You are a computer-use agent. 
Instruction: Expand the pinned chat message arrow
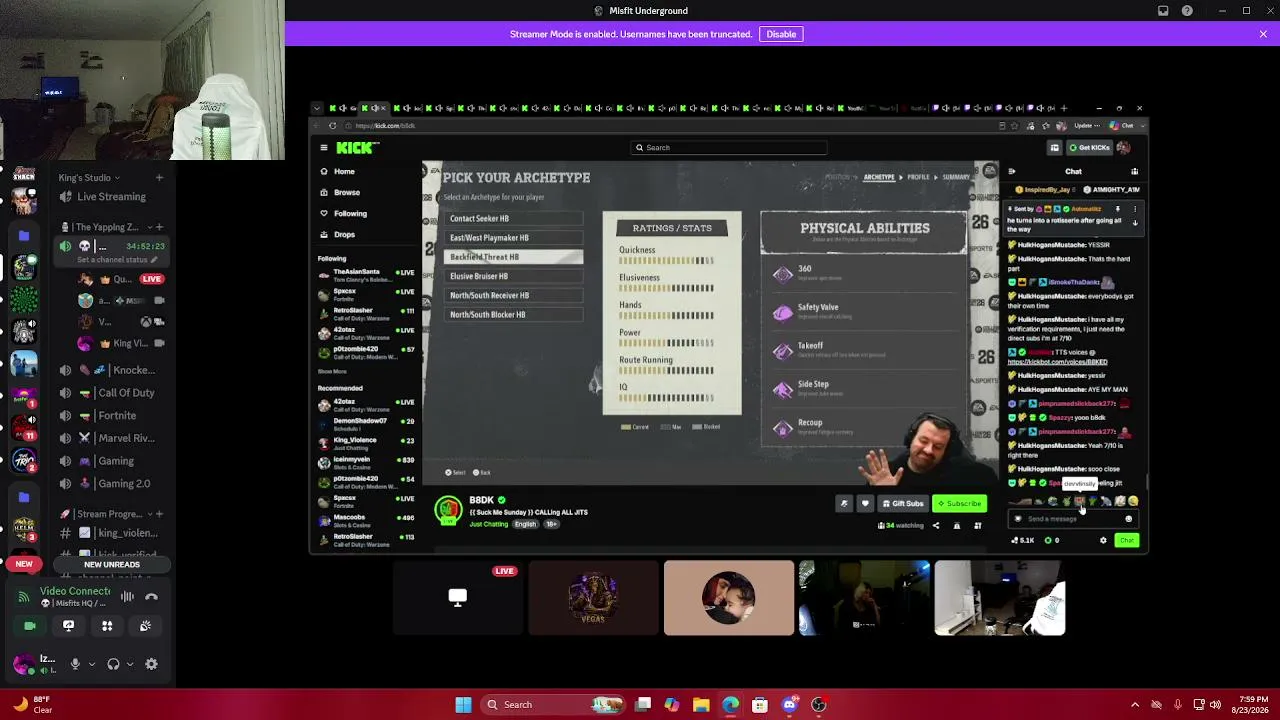(x=1135, y=222)
